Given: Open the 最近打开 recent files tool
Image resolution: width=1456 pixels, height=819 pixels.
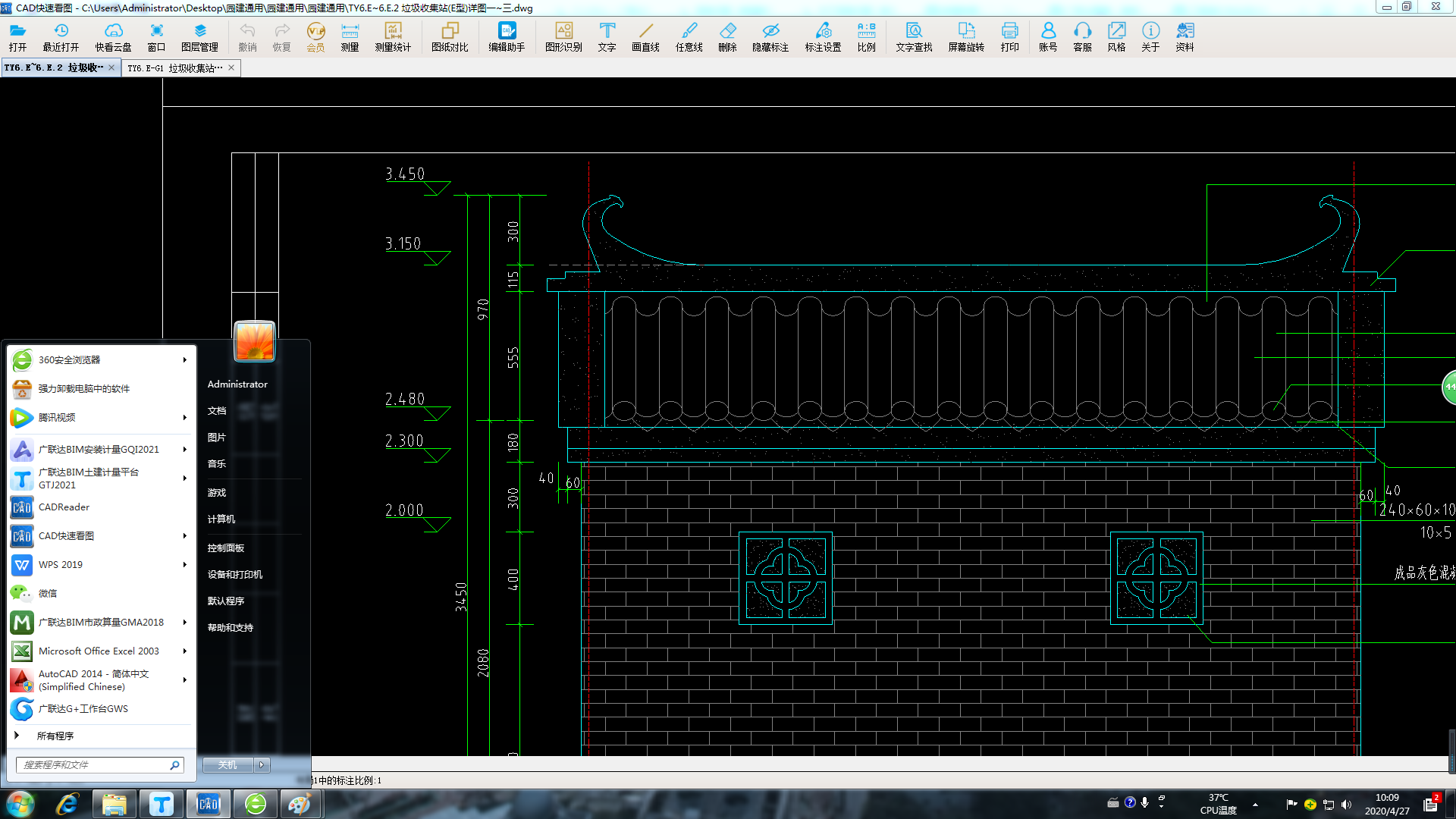Looking at the screenshot, I should coord(61,36).
